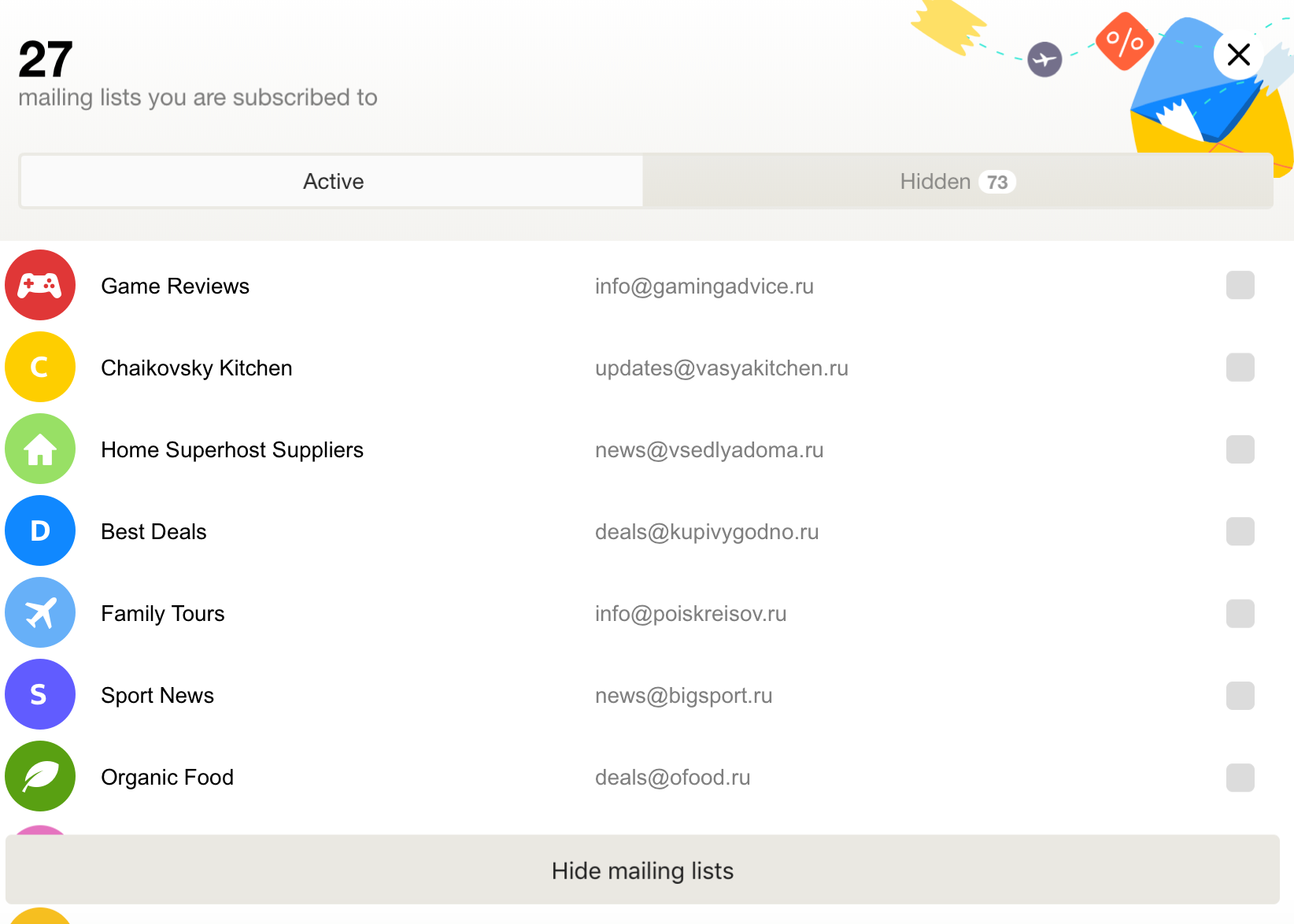Click the Sport News purple S avatar
The image size is (1294, 924).
[x=40, y=694]
